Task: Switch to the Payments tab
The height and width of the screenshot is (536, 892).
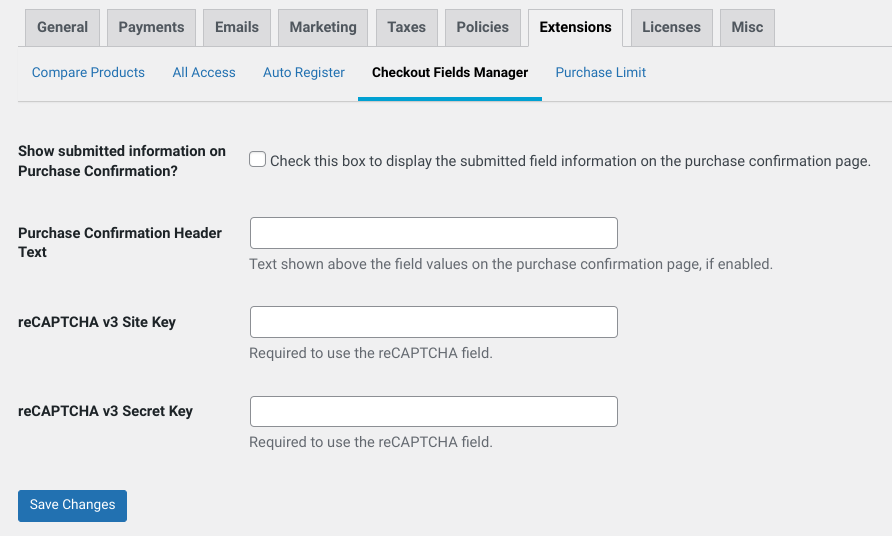Action: pyautogui.click(x=151, y=27)
